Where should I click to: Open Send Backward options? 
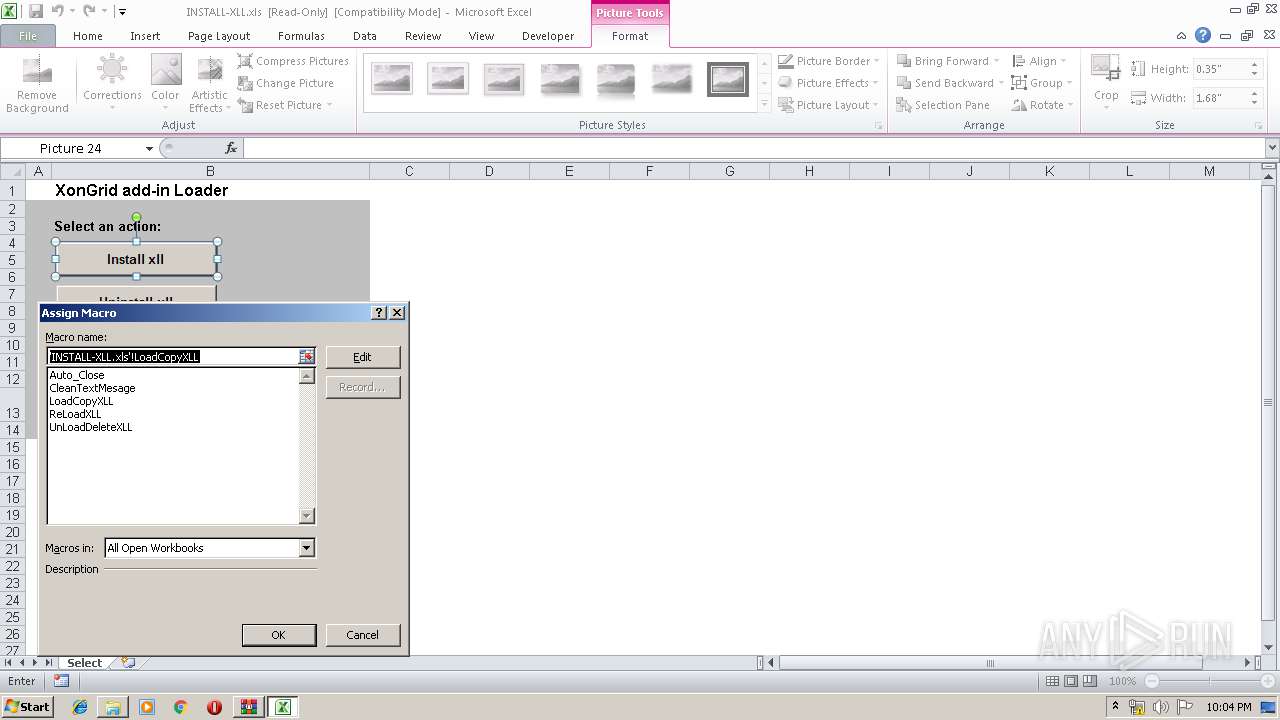(951, 83)
